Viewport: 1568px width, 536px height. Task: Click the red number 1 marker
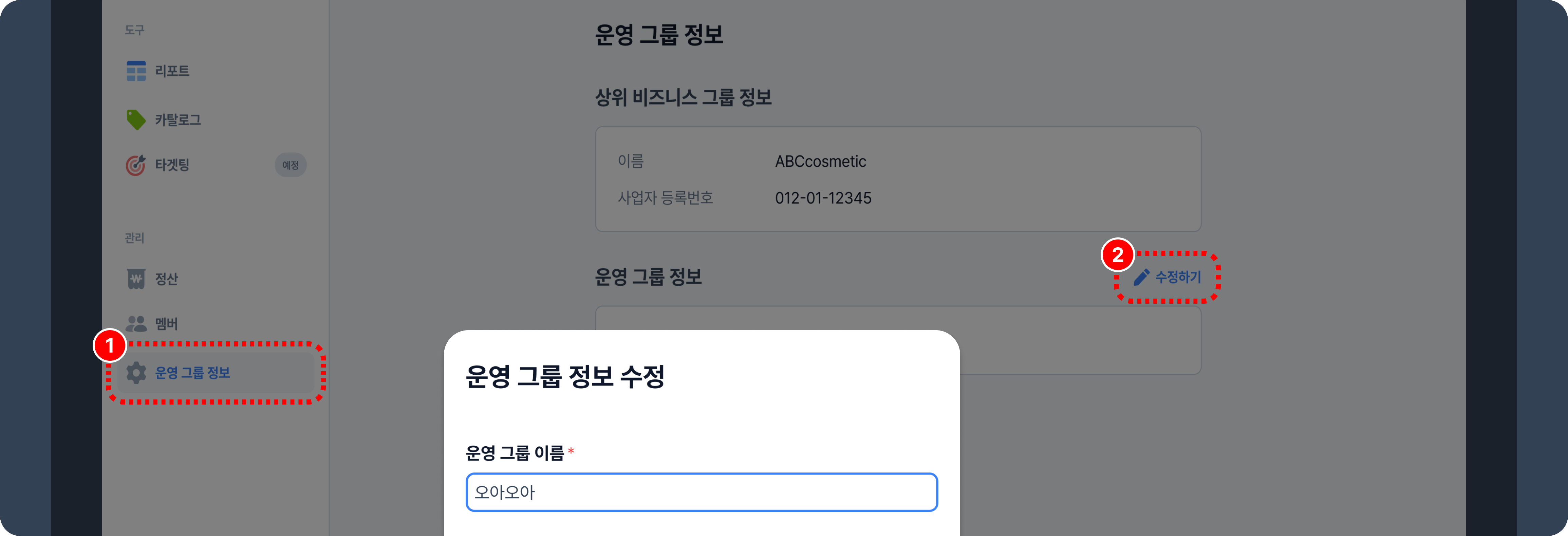(x=110, y=346)
